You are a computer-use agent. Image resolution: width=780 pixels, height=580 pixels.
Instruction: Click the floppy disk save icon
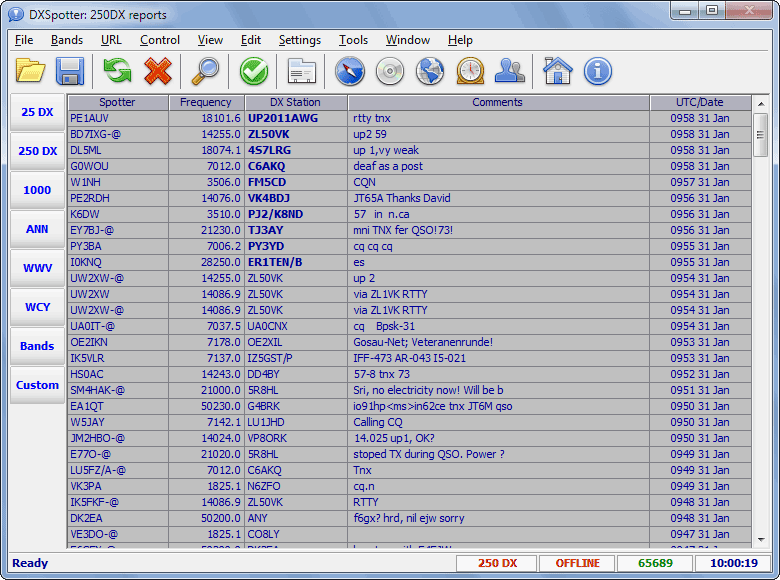[x=69, y=71]
